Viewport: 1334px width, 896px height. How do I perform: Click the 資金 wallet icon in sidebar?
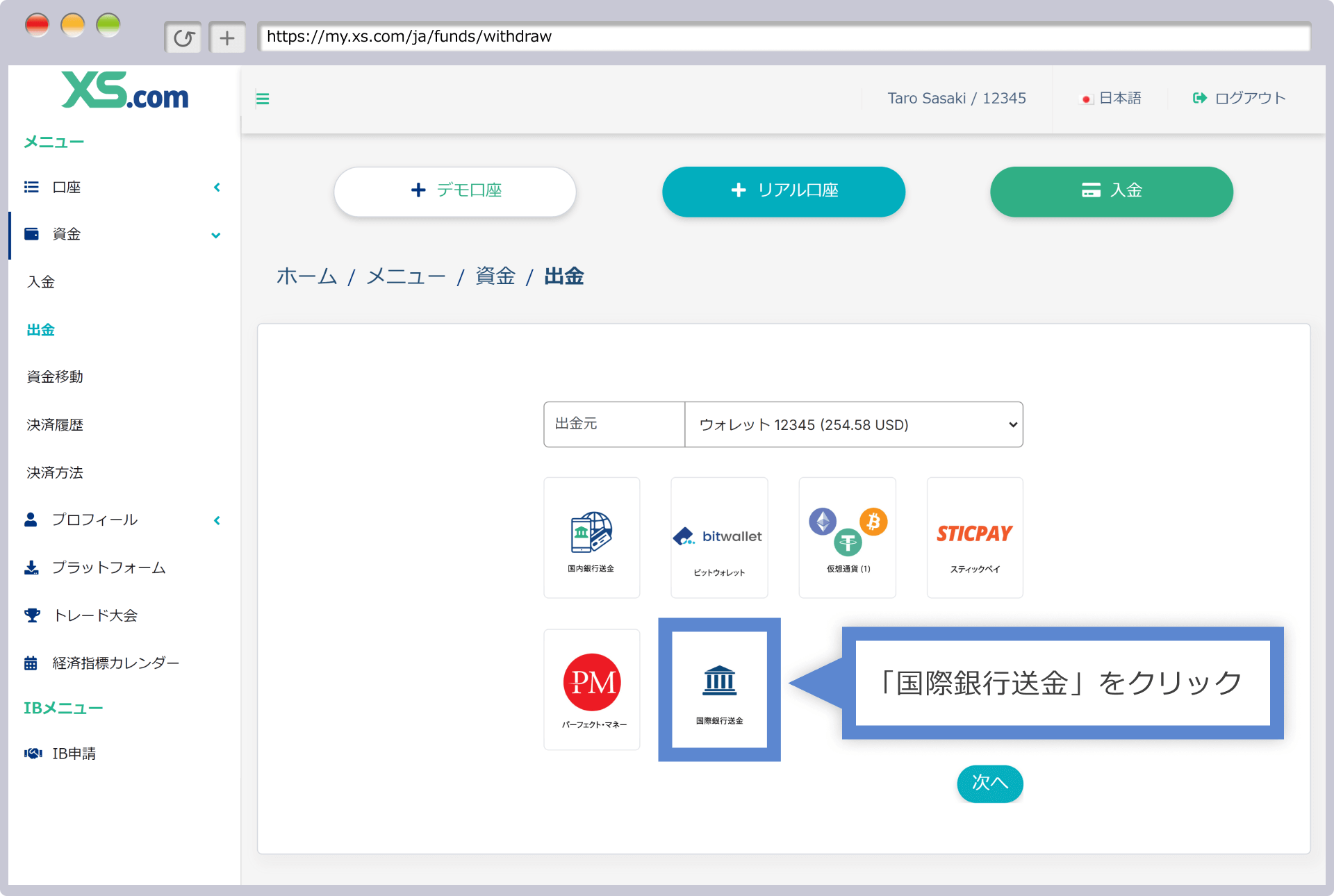[x=31, y=234]
